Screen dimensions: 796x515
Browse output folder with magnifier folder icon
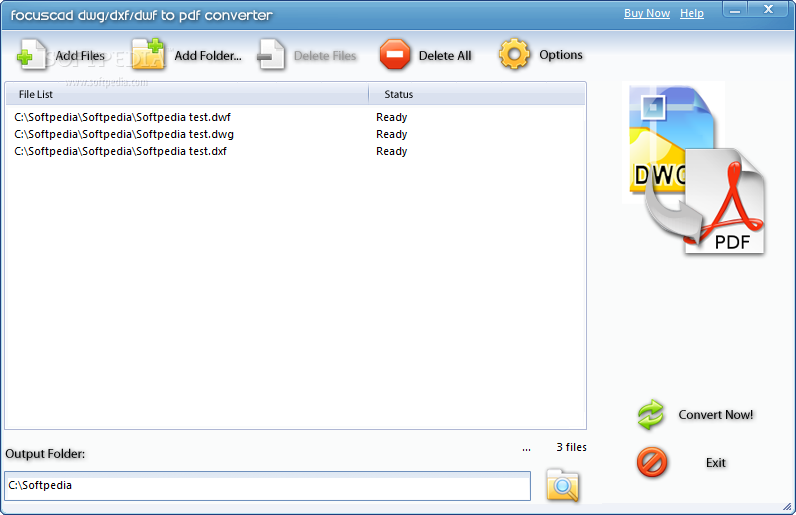coord(562,485)
